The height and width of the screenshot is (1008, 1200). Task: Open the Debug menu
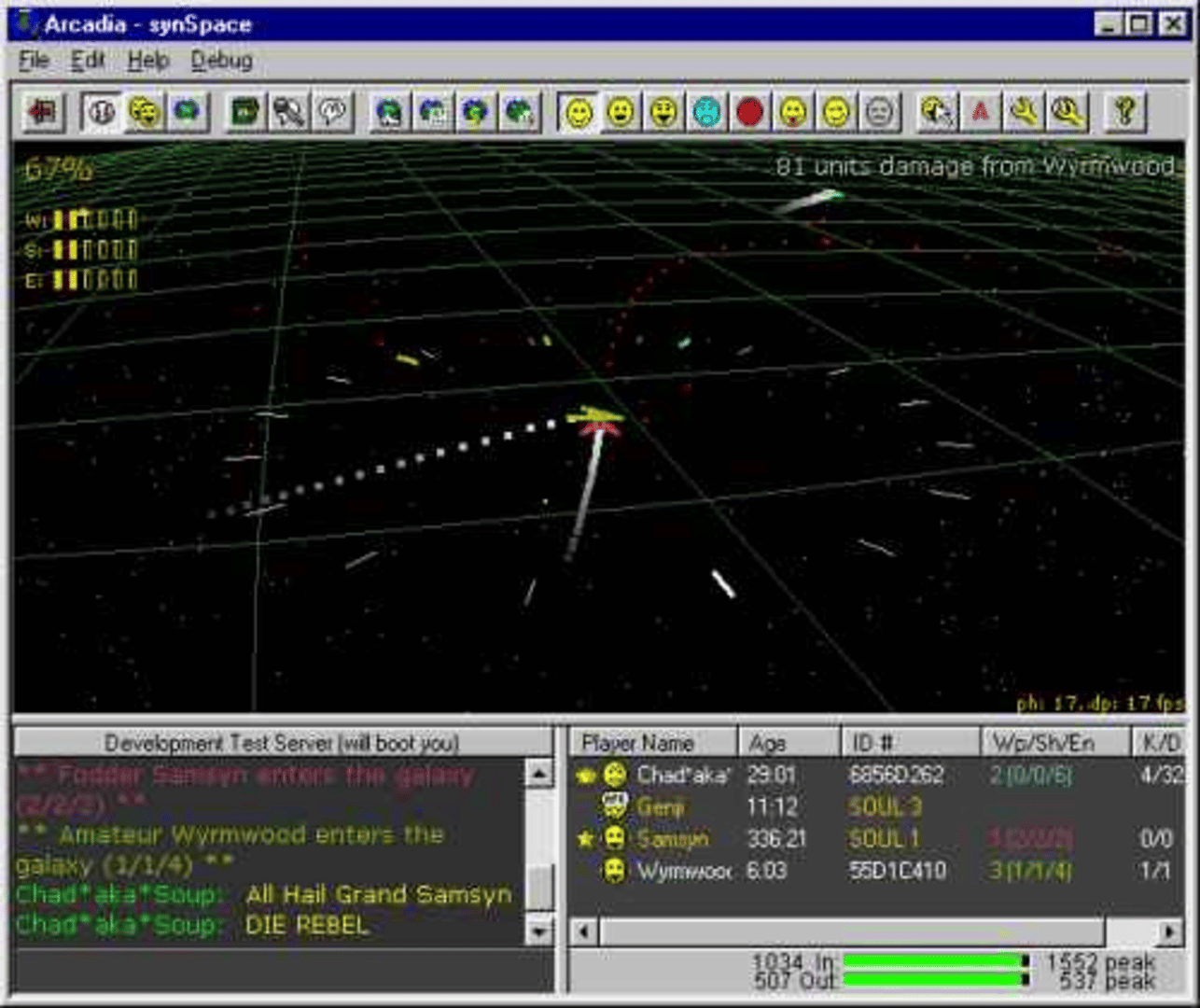tap(221, 61)
